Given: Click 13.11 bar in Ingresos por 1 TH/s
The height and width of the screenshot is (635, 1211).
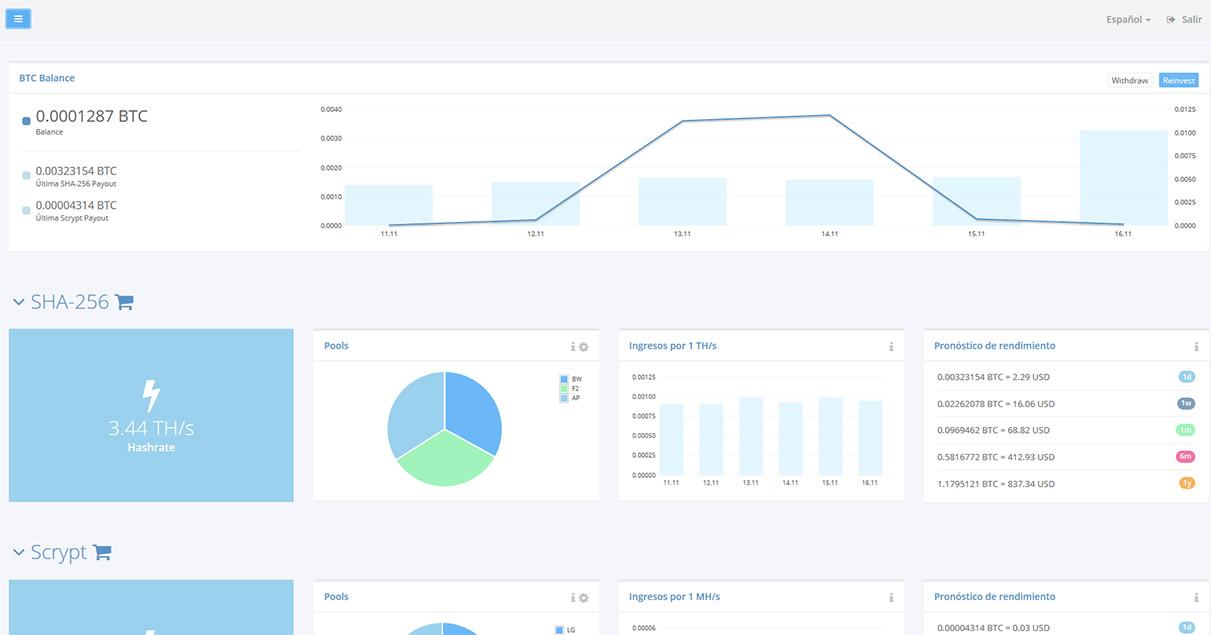Looking at the screenshot, I should (x=750, y=436).
